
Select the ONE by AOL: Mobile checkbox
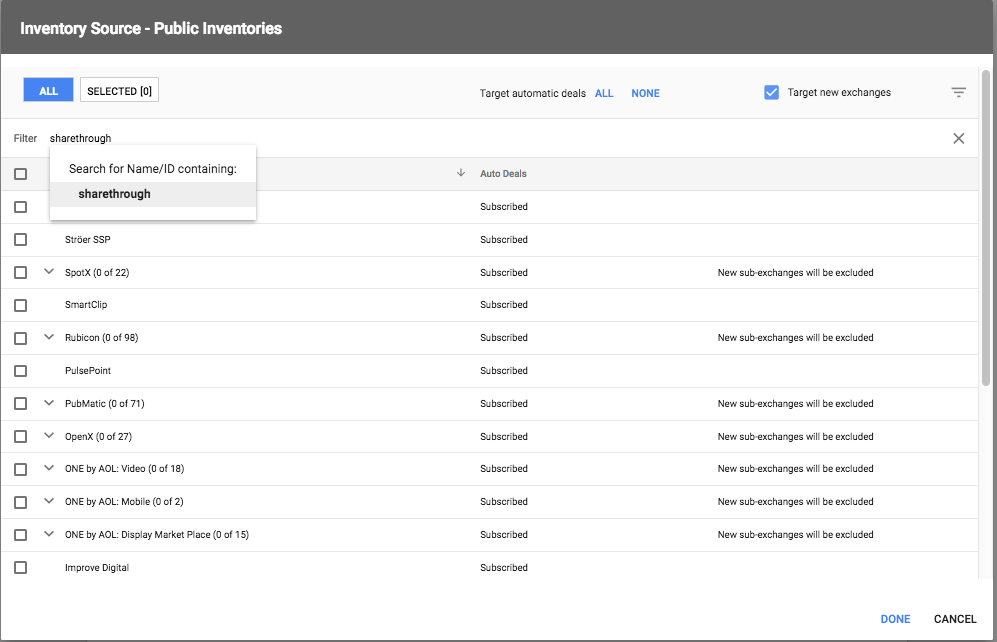click(20, 502)
